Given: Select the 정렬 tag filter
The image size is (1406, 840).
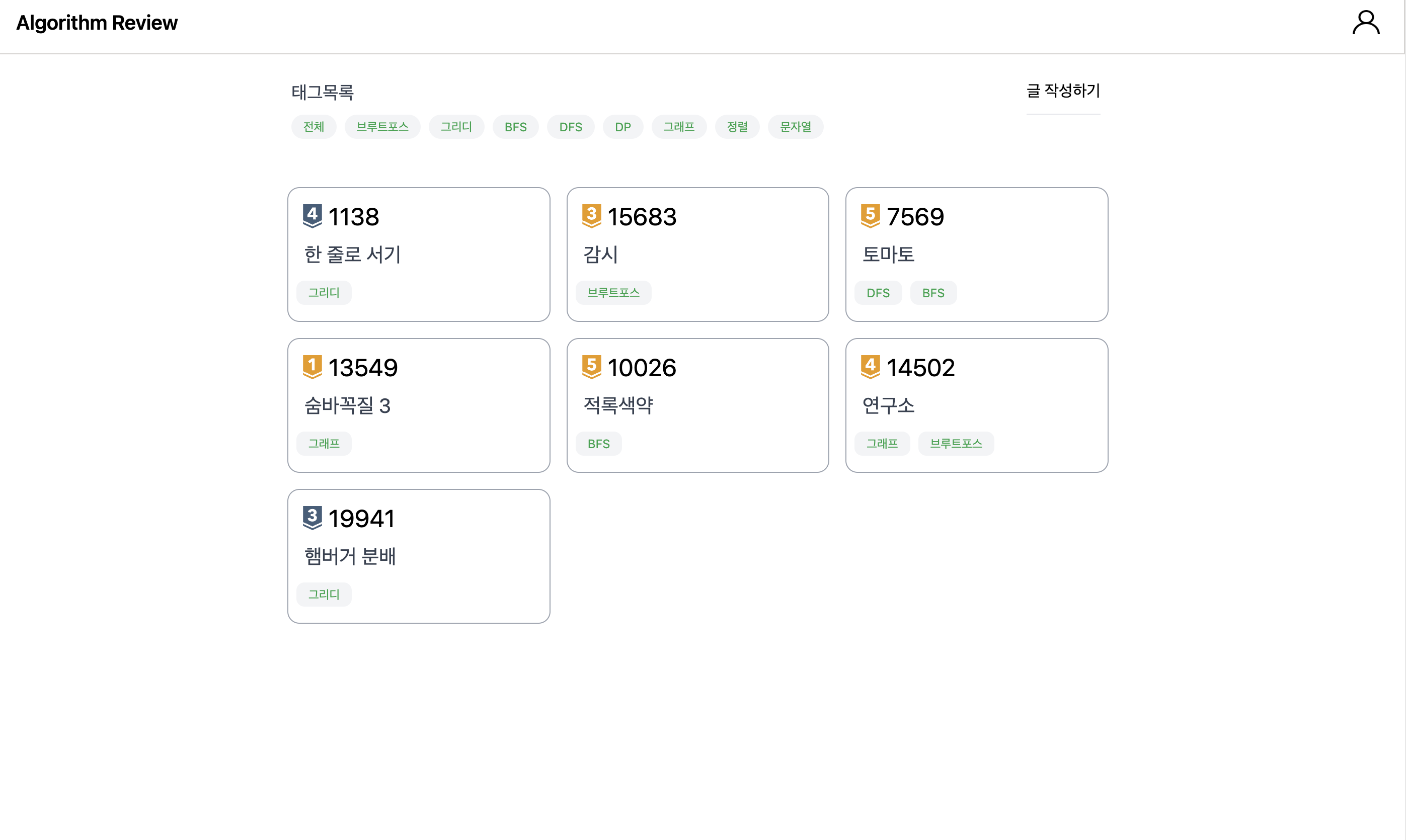Looking at the screenshot, I should [x=737, y=127].
